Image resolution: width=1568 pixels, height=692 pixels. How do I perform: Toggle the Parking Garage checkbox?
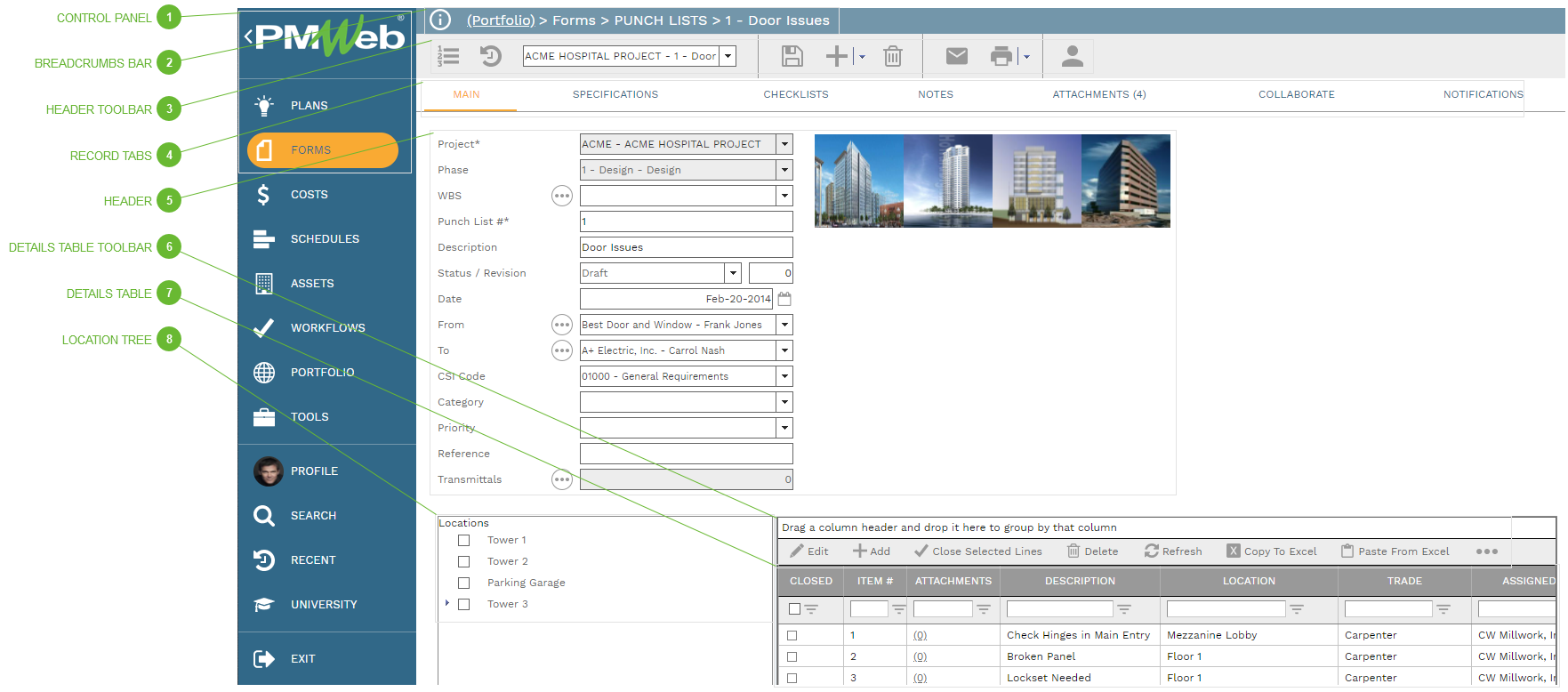(x=463, y=583)
